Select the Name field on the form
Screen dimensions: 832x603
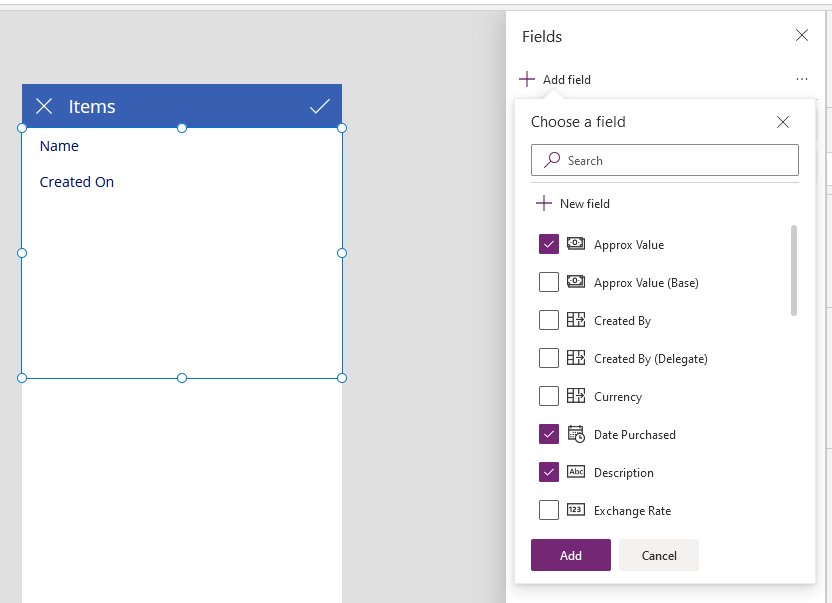tap(59, 146)
